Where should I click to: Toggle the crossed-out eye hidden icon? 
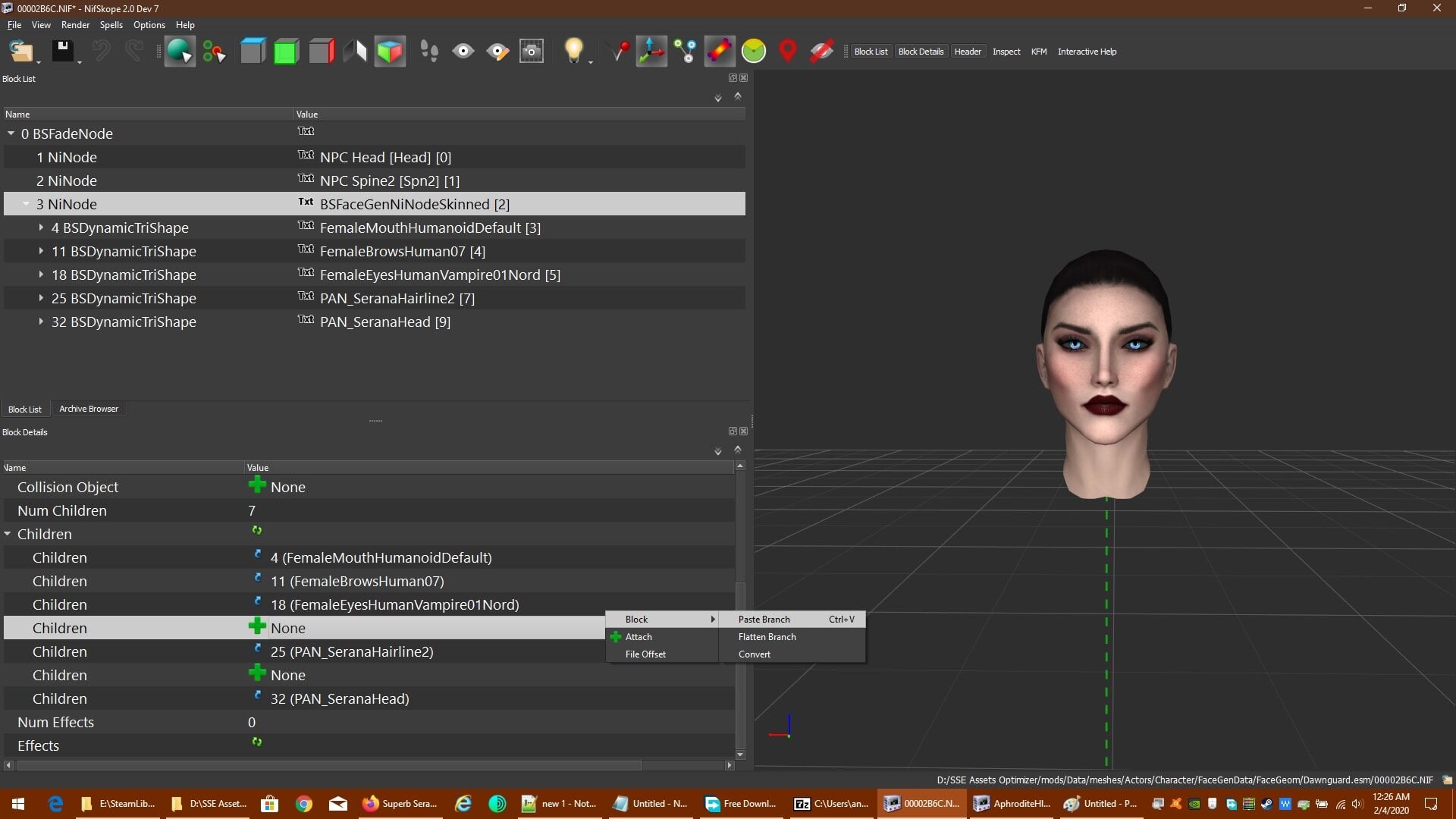[x=821, y=52]
